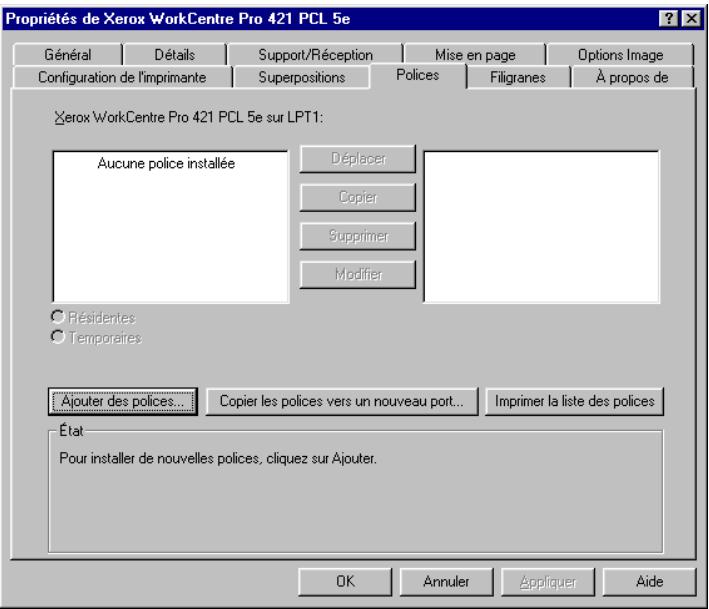Open the Général tab

[x=68, y=55]
